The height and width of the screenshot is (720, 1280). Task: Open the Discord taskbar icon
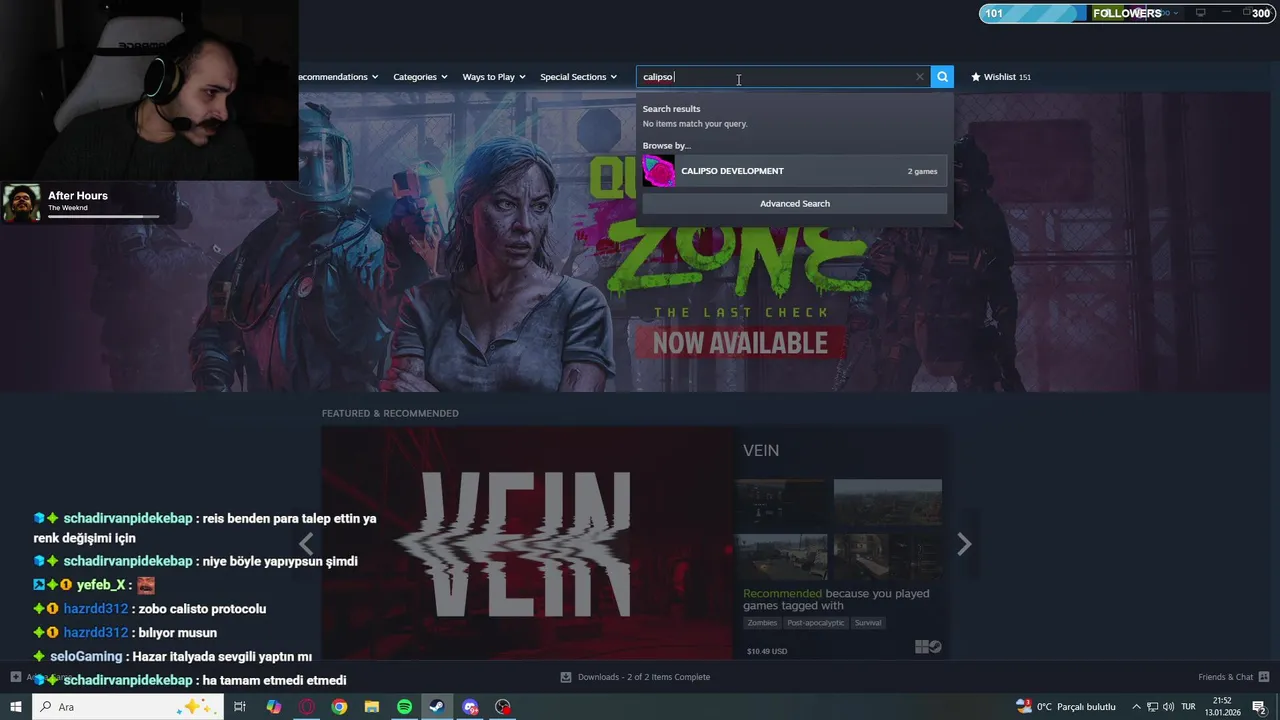pos(470,707)
